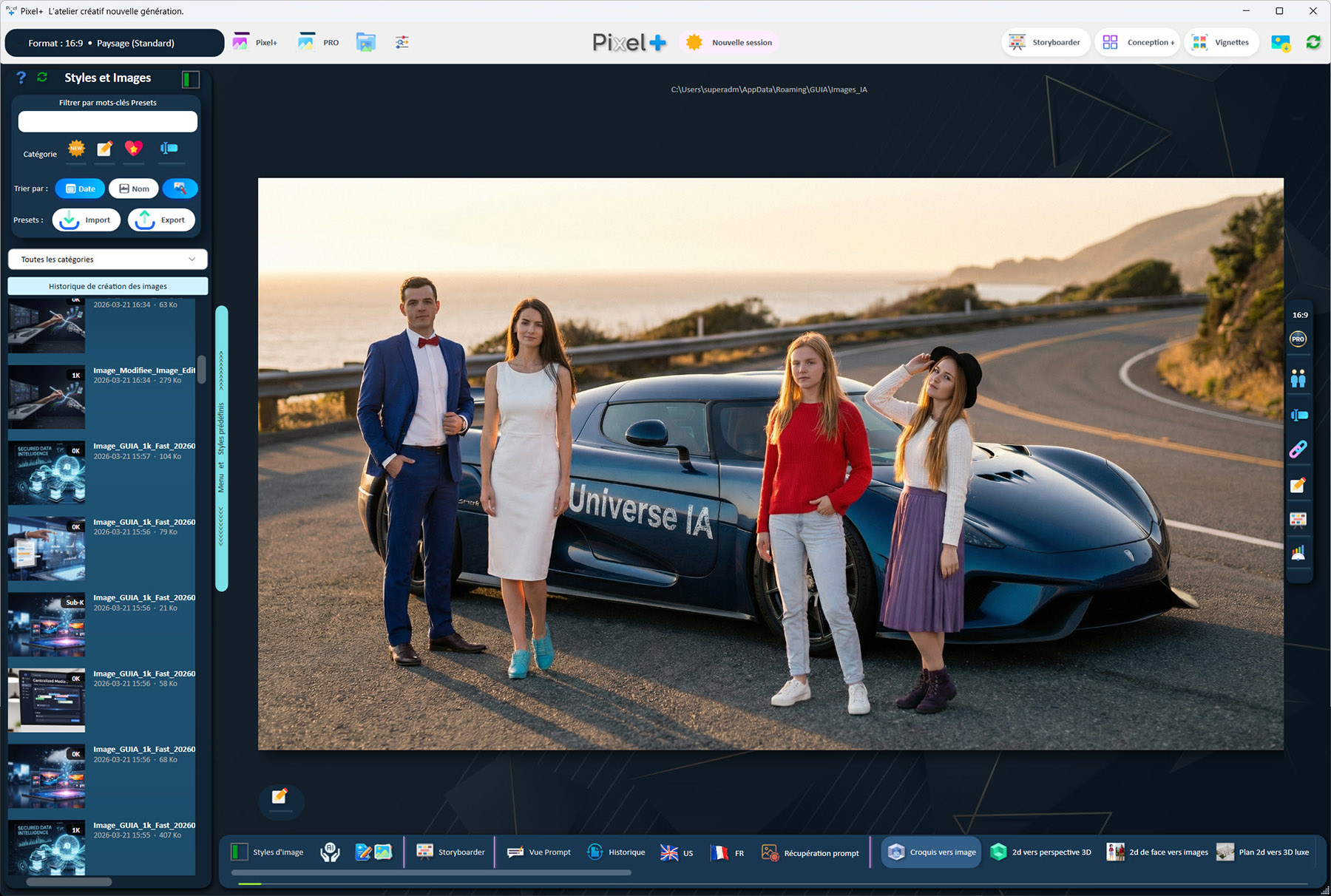Collapse the Menu et Styles prédéfinis side handle
The height and width of the screenshot is (896, 1331).
point(221,448)
